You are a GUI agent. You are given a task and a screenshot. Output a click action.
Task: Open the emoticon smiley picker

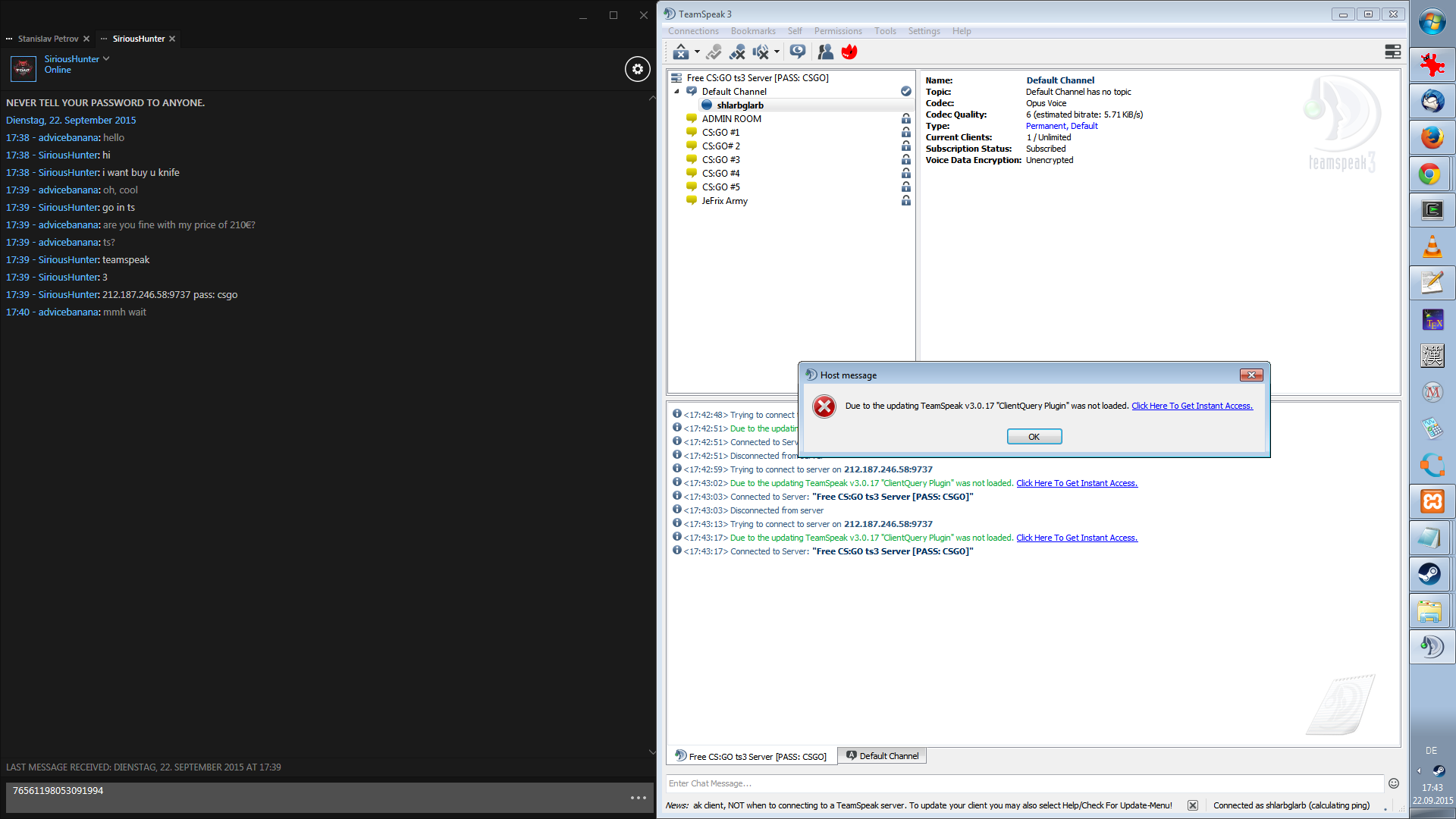pos(1393,783)
